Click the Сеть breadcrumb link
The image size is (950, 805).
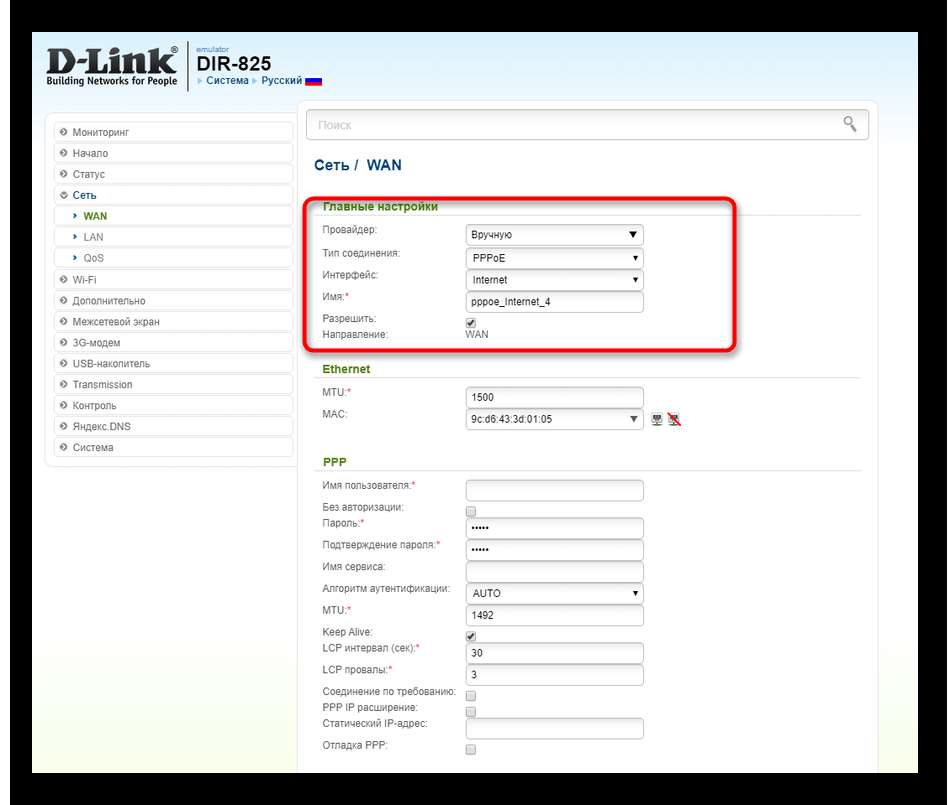pyautogui.click(x=331, y=165)
